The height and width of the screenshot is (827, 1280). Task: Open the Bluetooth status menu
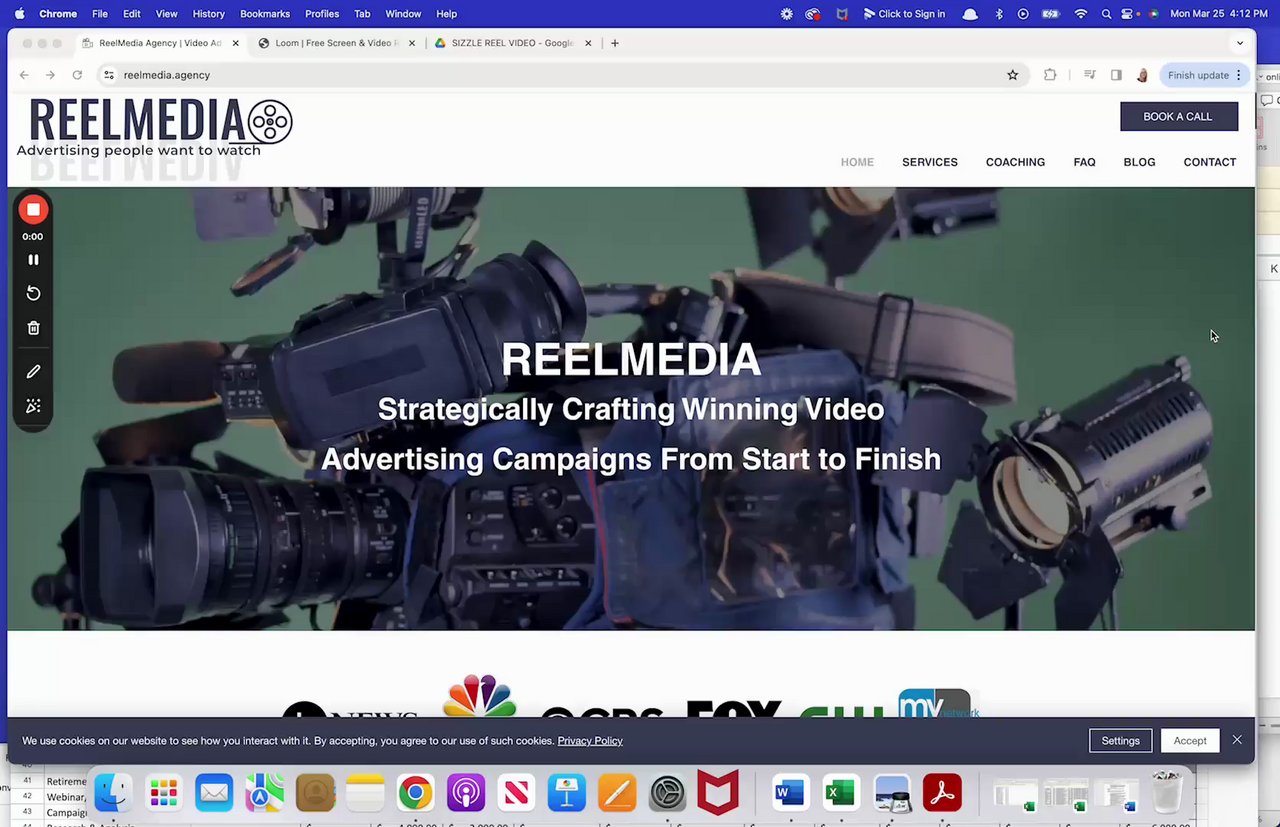pos(998,14)
